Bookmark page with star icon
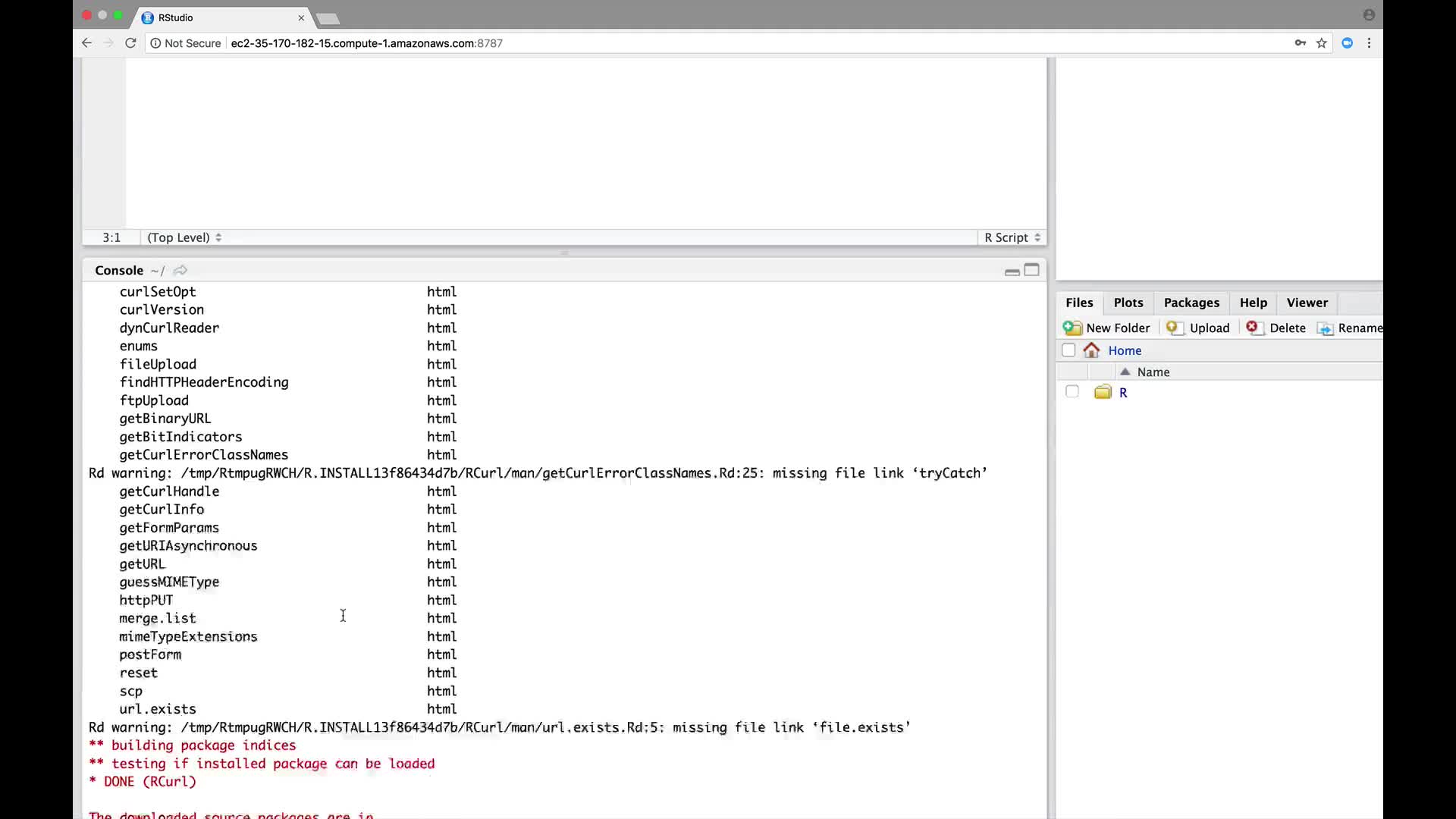The height and width of the screenshot is (819, 1456). pyautogui.click(x=1322, y=43)
